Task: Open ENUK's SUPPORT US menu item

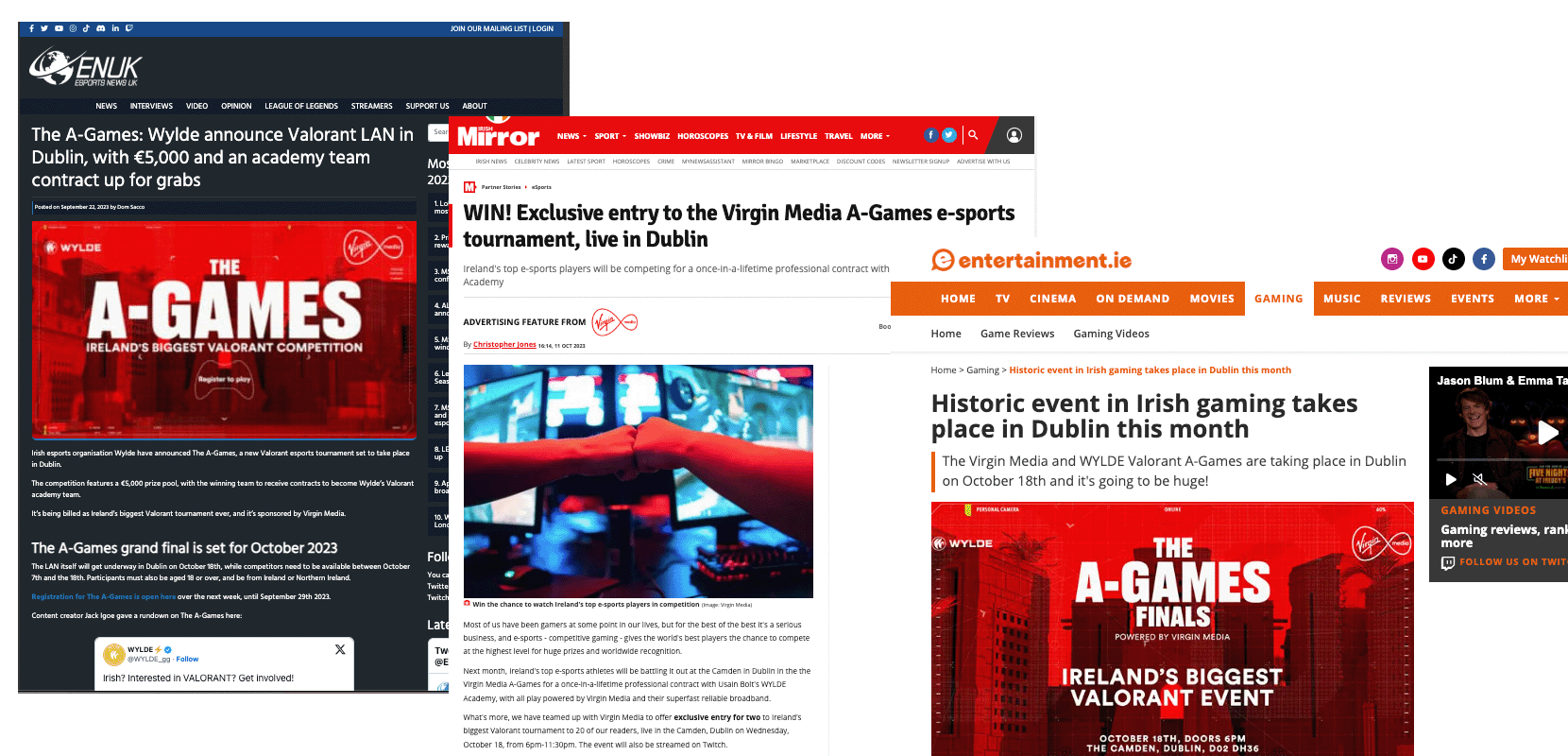Action: click(x=428, y=106)
